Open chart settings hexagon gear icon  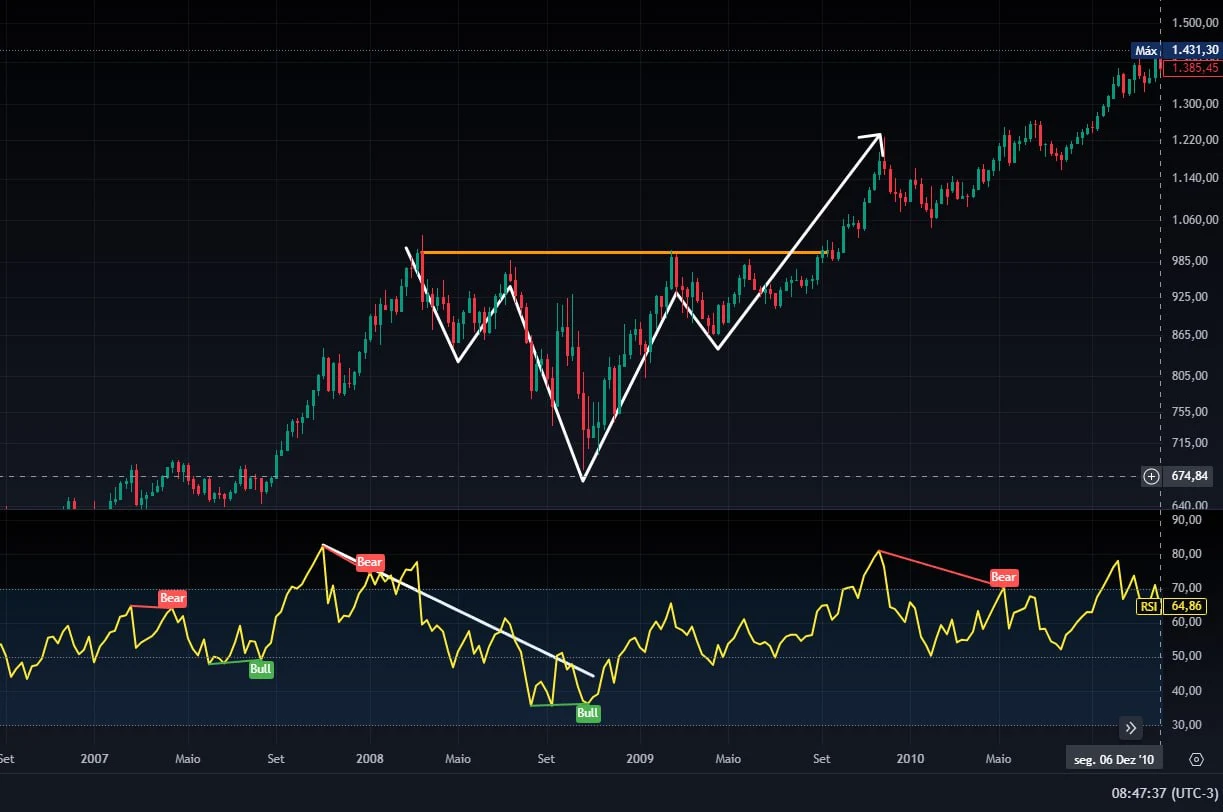pyautogui.click(x=1196, y=759)
